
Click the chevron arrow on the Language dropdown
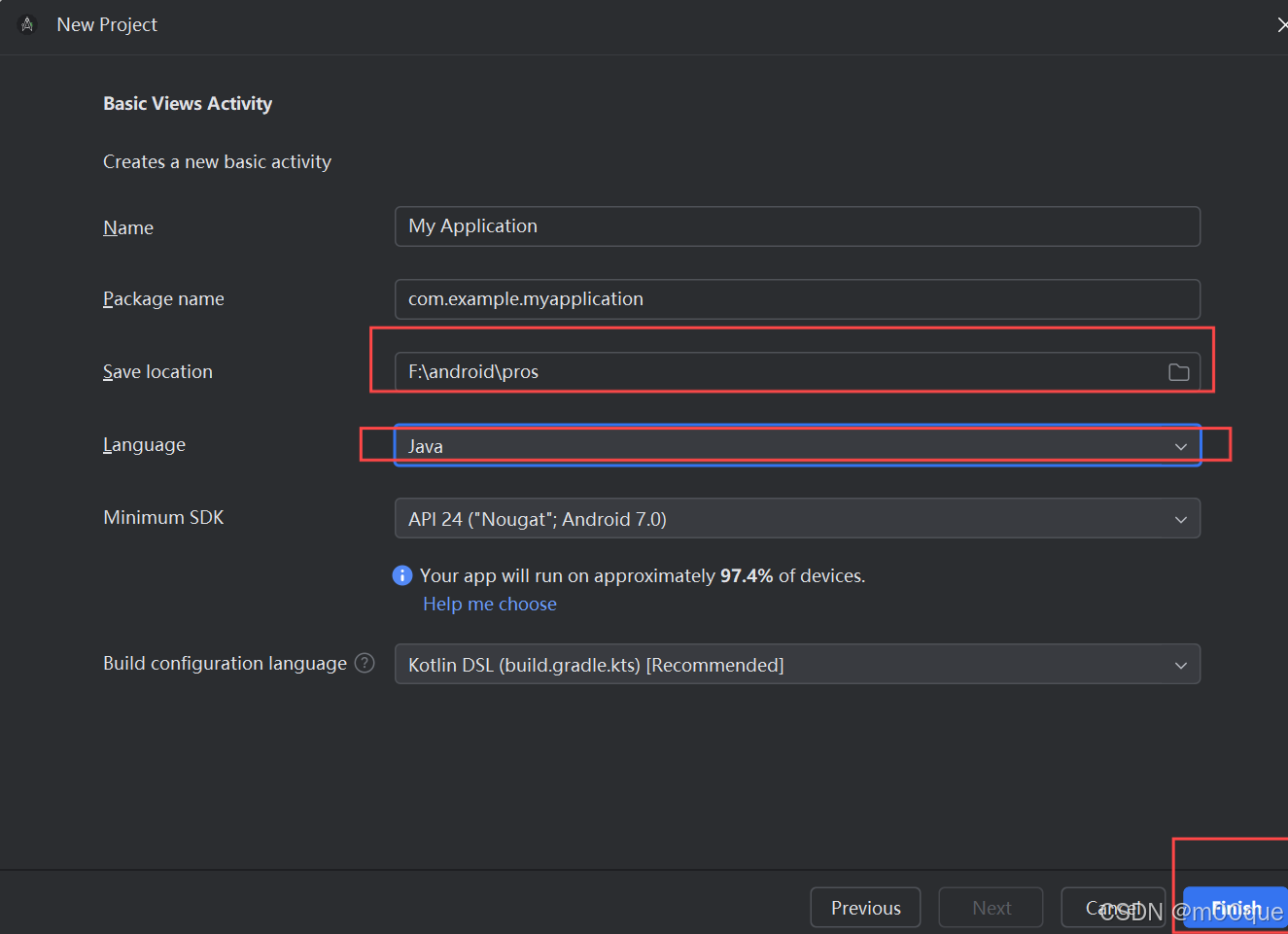tap(1180, 446)
